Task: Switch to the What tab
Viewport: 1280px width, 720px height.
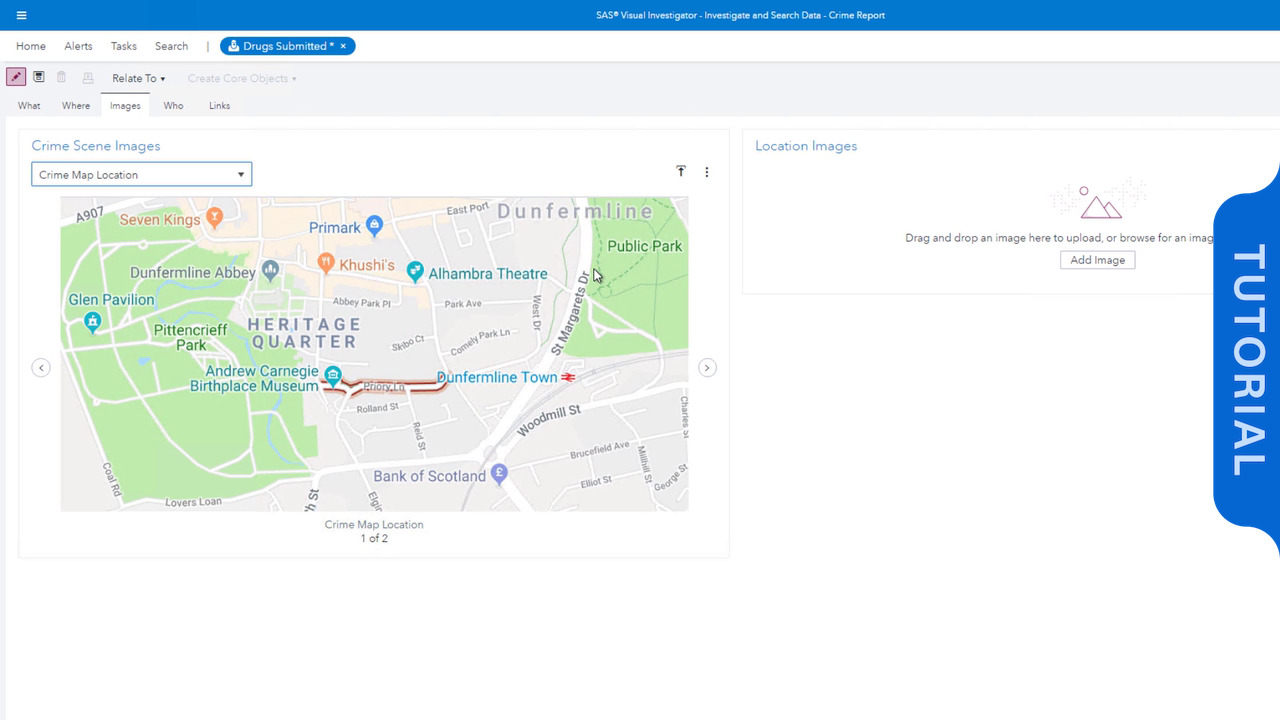Action: [x=29, y=105]
